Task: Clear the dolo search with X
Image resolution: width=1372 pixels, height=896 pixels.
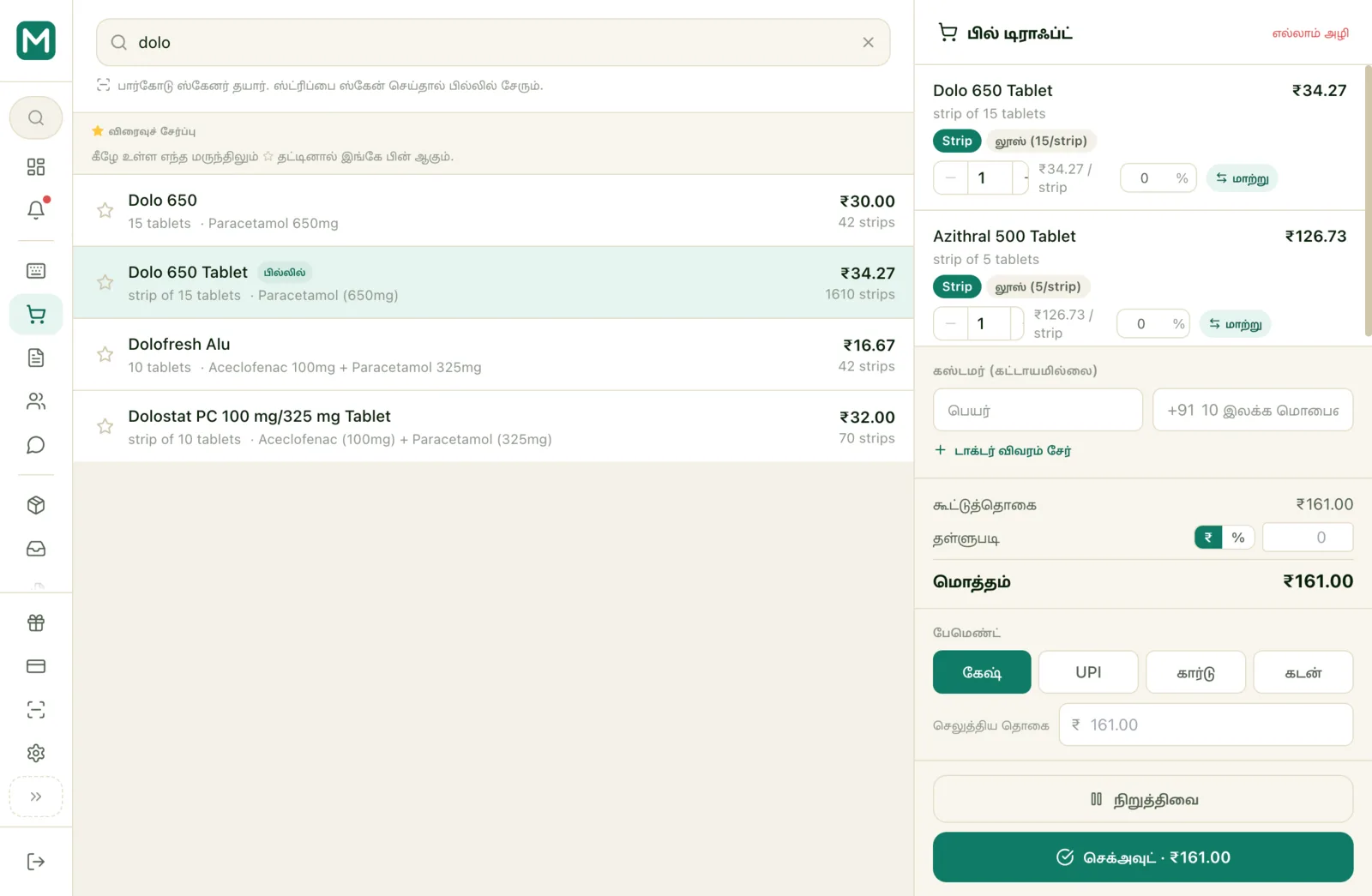Action: coord(868,42)
